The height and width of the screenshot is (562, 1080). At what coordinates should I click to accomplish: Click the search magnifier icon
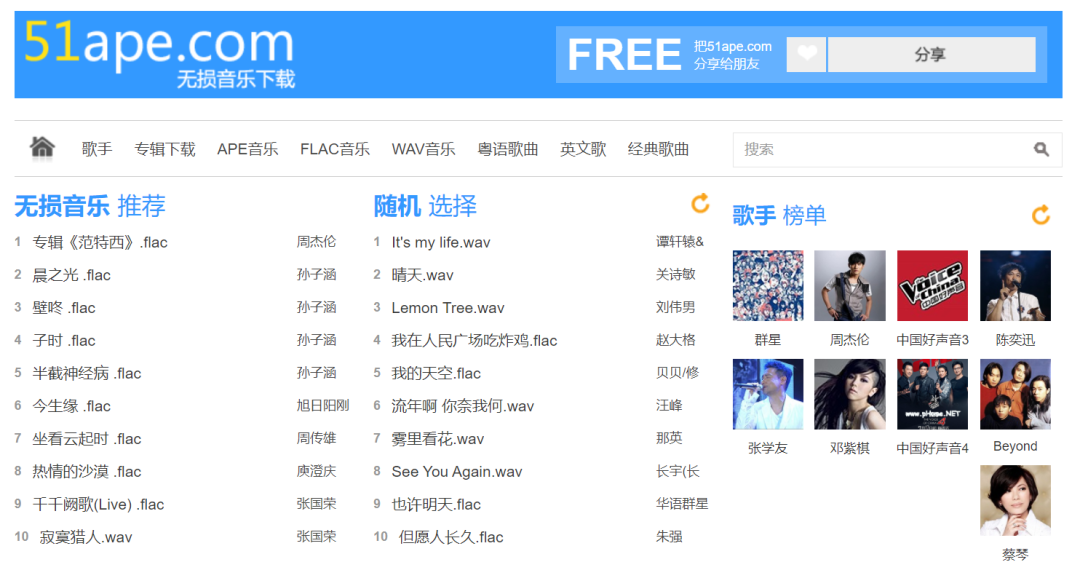tap(1041, 150)
